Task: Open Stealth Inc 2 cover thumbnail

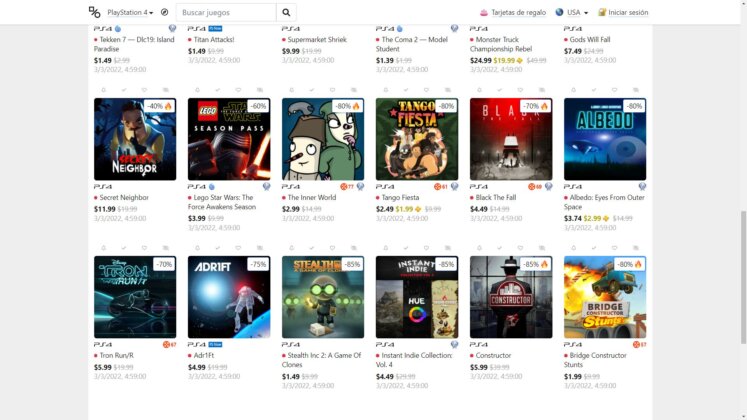Action: 323,297
